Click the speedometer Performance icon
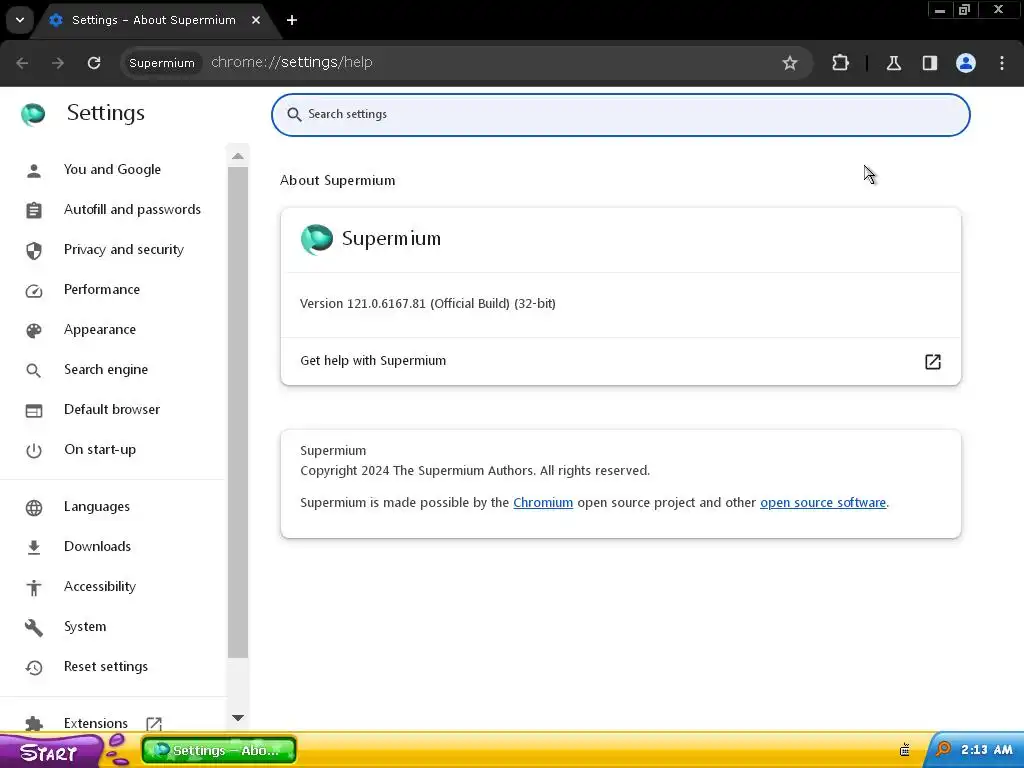The image size is (1024, 768). pos(34,291)
